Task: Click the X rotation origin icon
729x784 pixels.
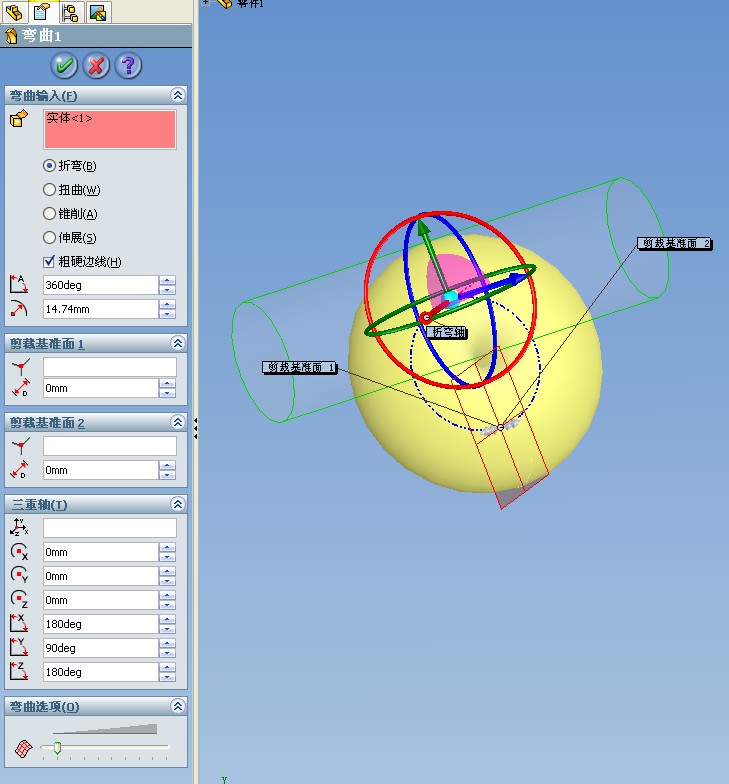Action: pos(20,552)
